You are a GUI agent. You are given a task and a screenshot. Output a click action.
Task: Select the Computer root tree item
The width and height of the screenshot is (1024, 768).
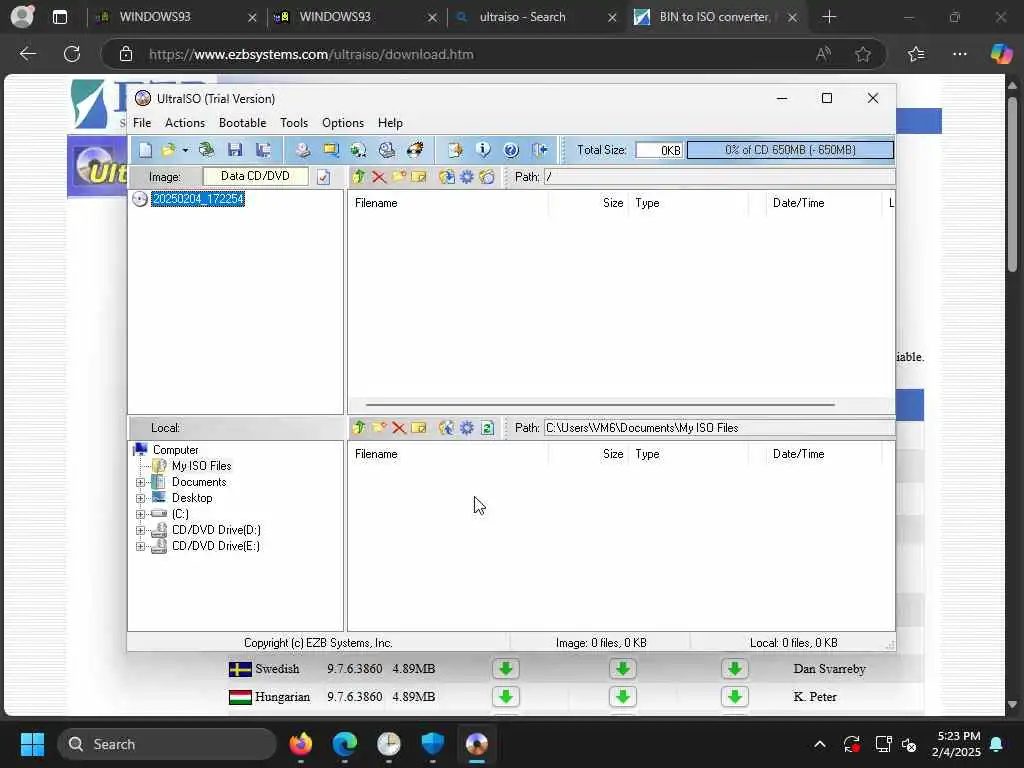click(x=175, y=450)
